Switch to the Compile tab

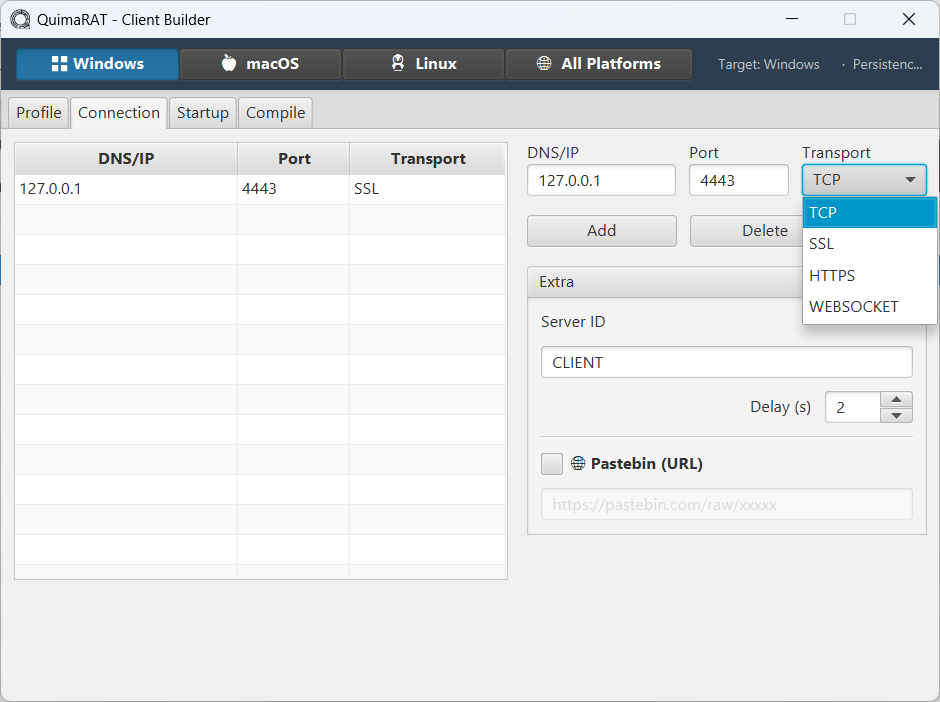[275, 113]
